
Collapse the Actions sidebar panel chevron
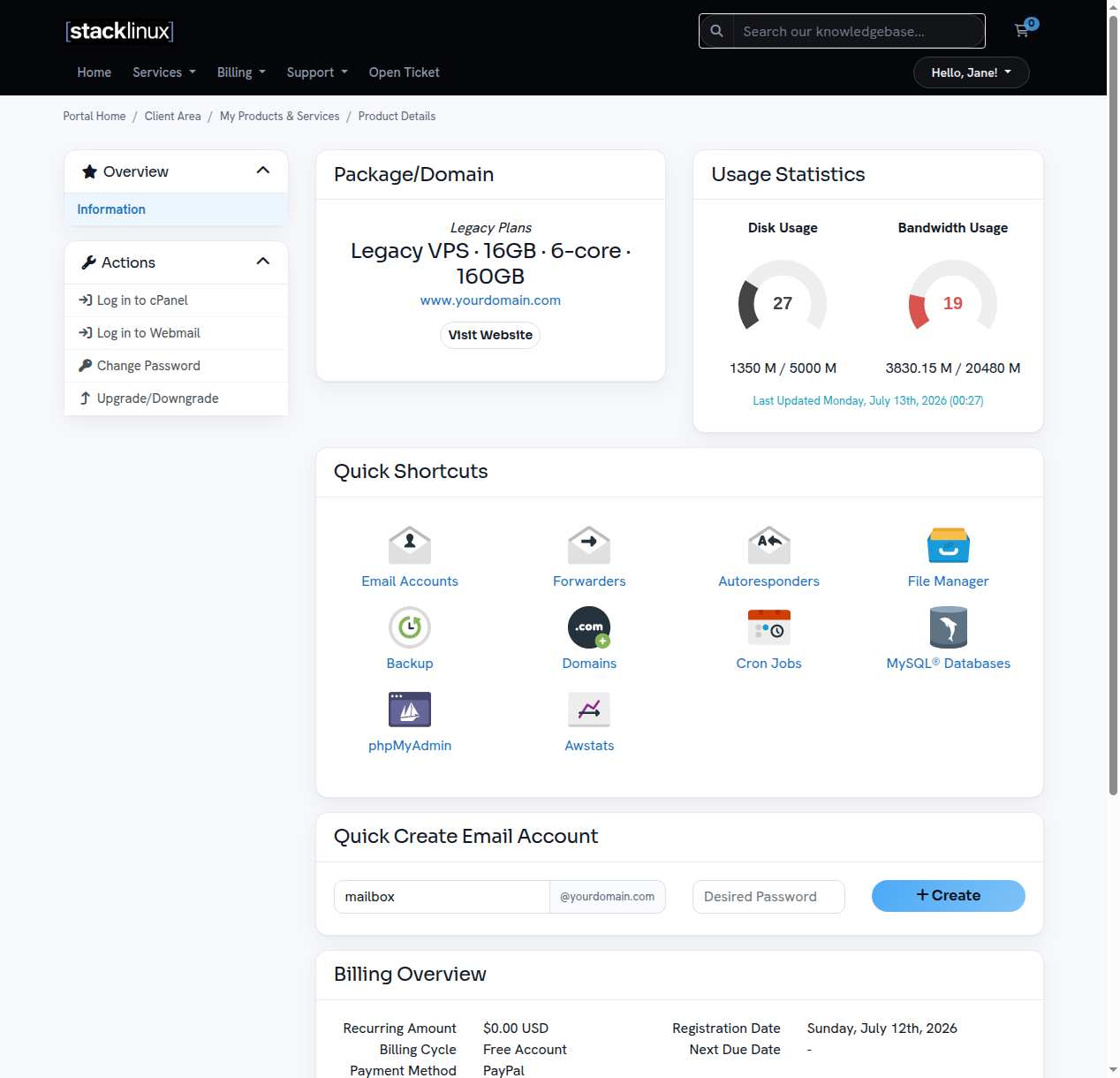[x=262, y=262]
